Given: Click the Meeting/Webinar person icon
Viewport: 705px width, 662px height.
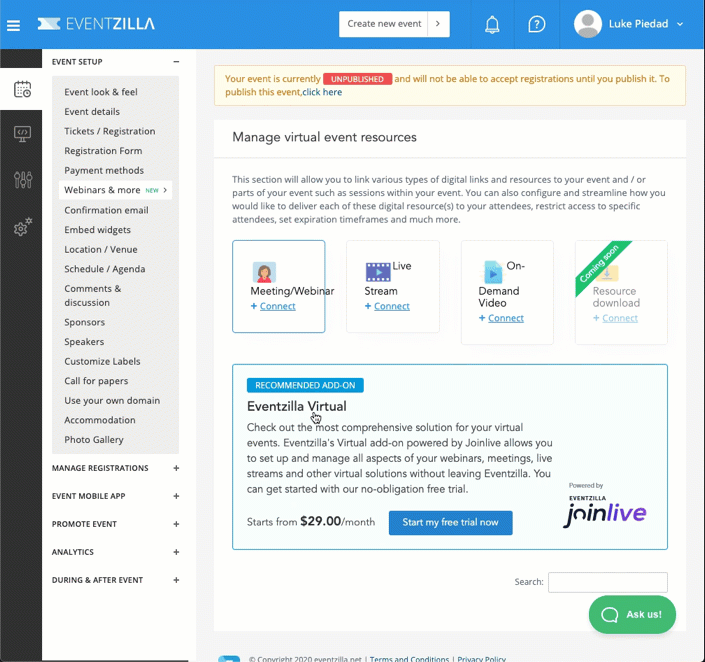Looking at the screenshot, I should (x=264, y=272).
